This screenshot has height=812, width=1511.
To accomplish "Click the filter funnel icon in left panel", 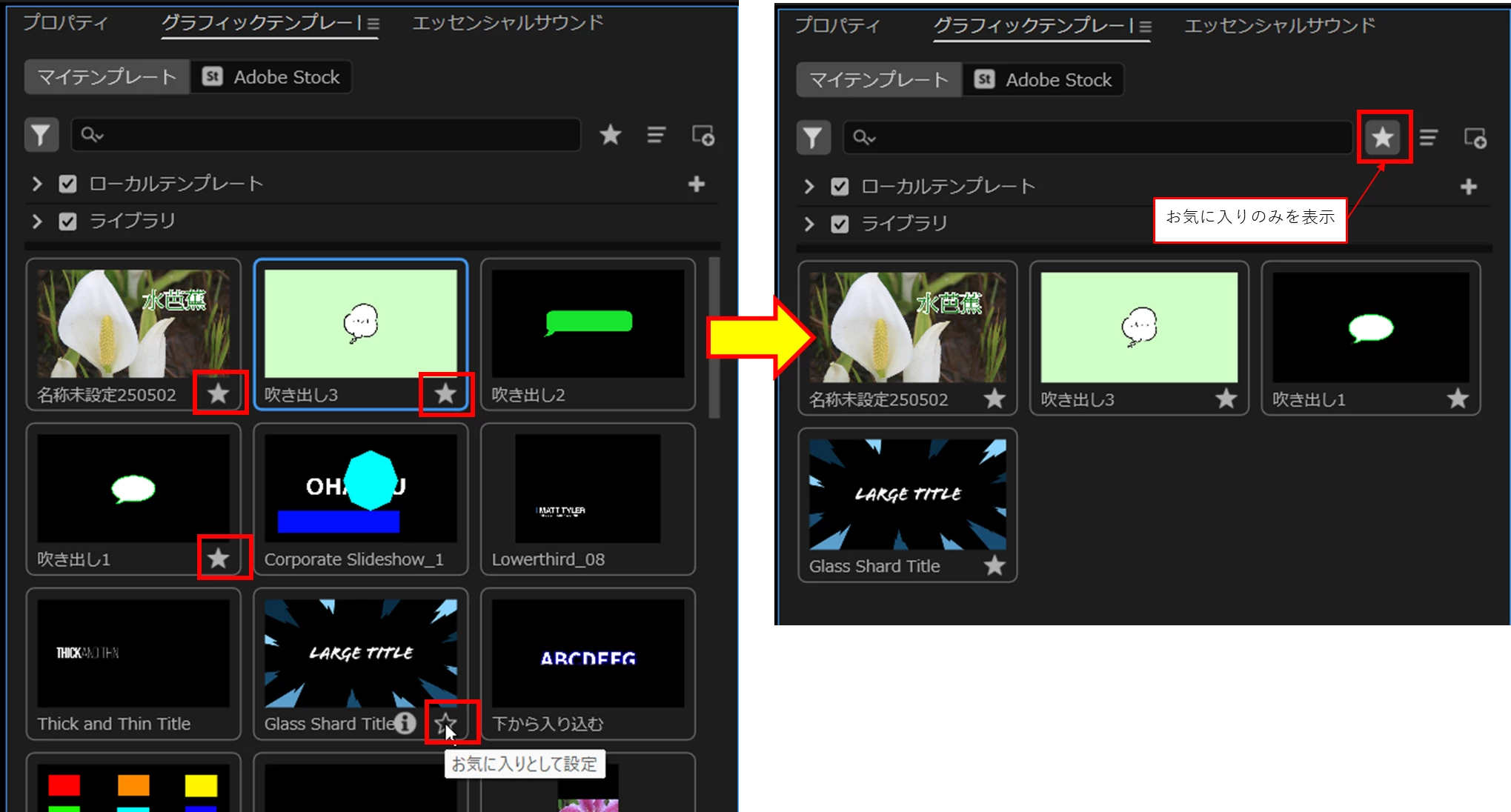I will pos(41,136).
